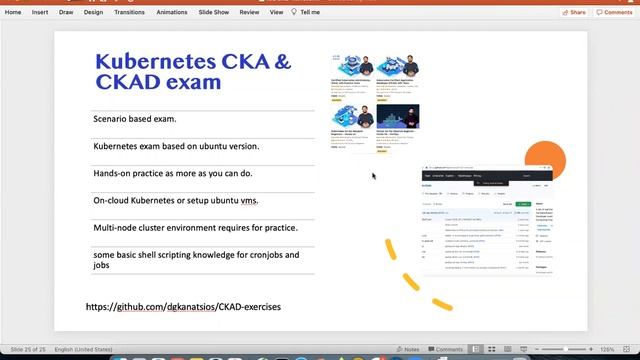Click 'Hands-on practice as more as you can do.'
This screenshot has height=360, width=640.
pyautogui.click(x=173, y=173)
